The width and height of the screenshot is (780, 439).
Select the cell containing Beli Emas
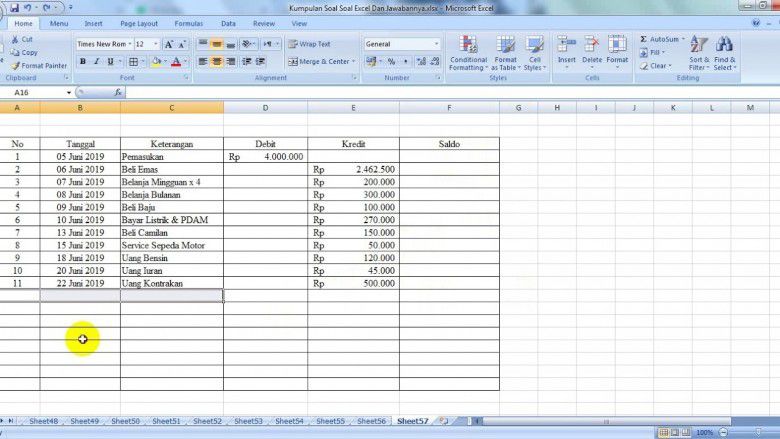click(x=171, y=170)
